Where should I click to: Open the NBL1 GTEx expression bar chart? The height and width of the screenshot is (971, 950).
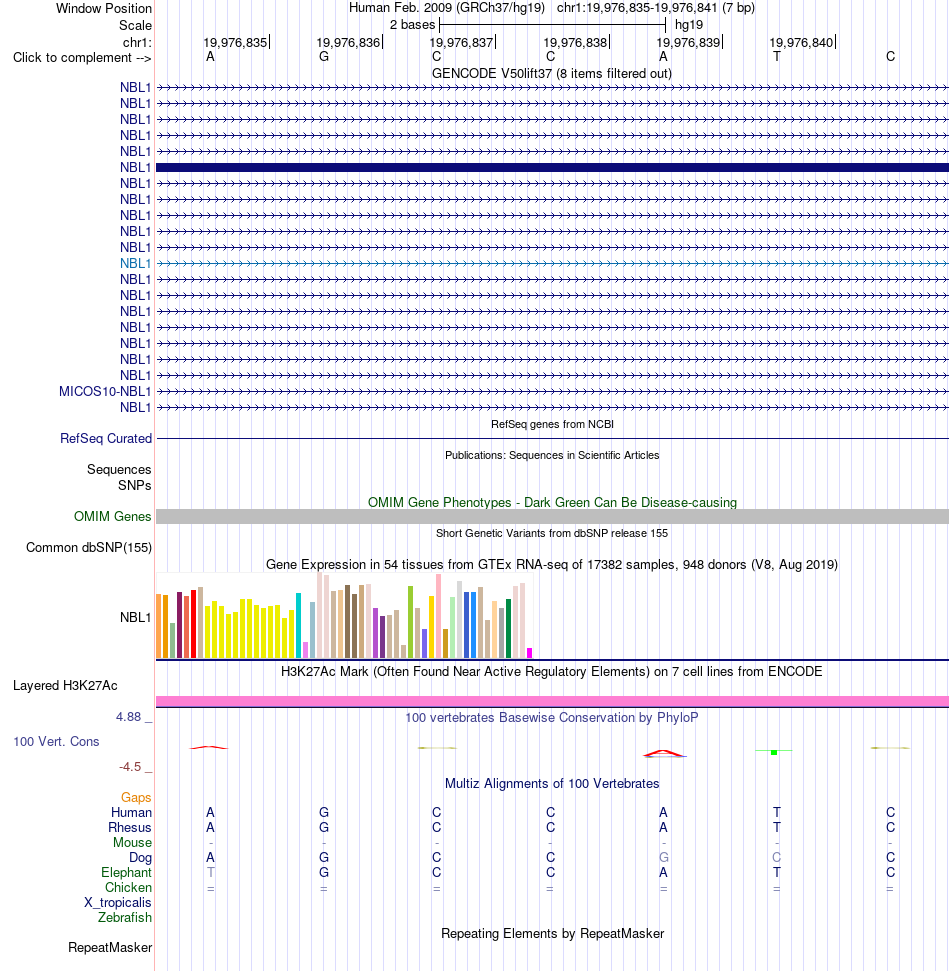(x=344, y=616)
